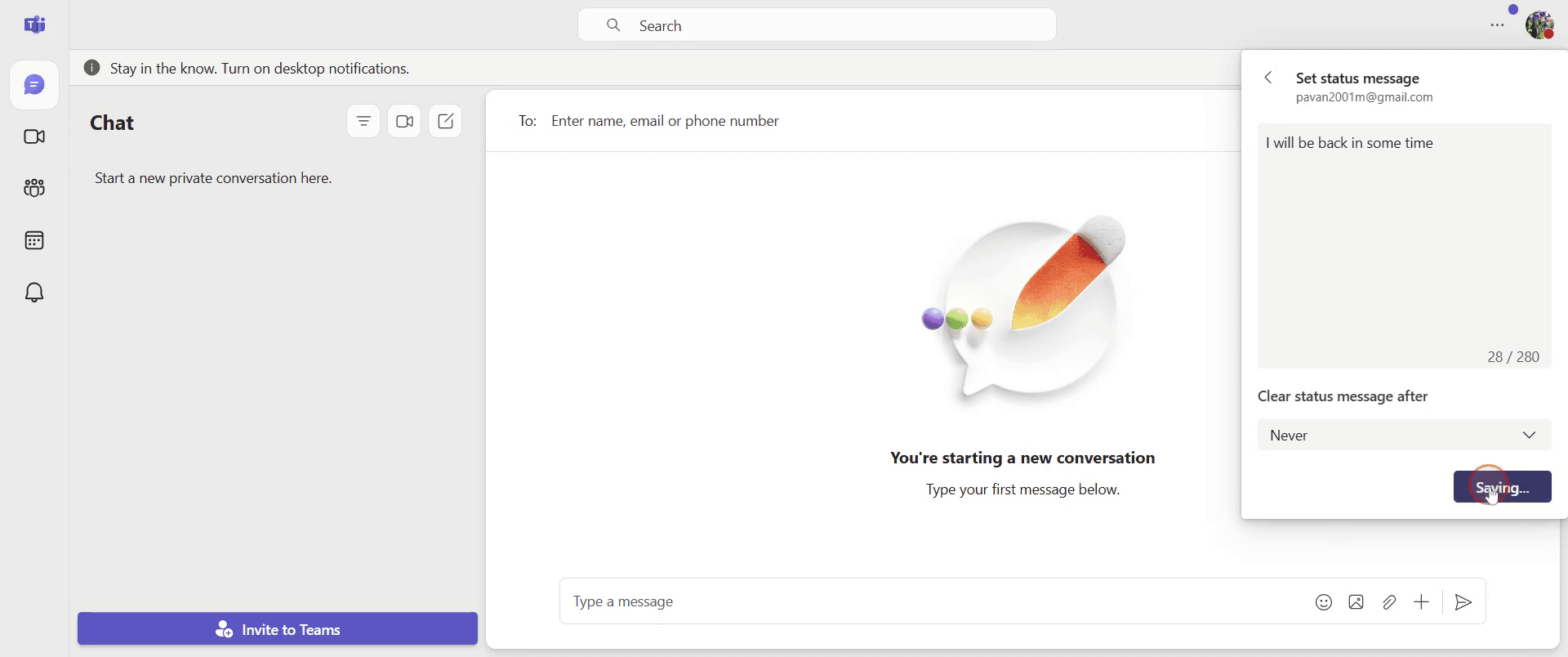The width and height of the screenshot is (1568, 657).
Task: Attach a file with the paperclip icon
Action: click(x=1389, y=602)
